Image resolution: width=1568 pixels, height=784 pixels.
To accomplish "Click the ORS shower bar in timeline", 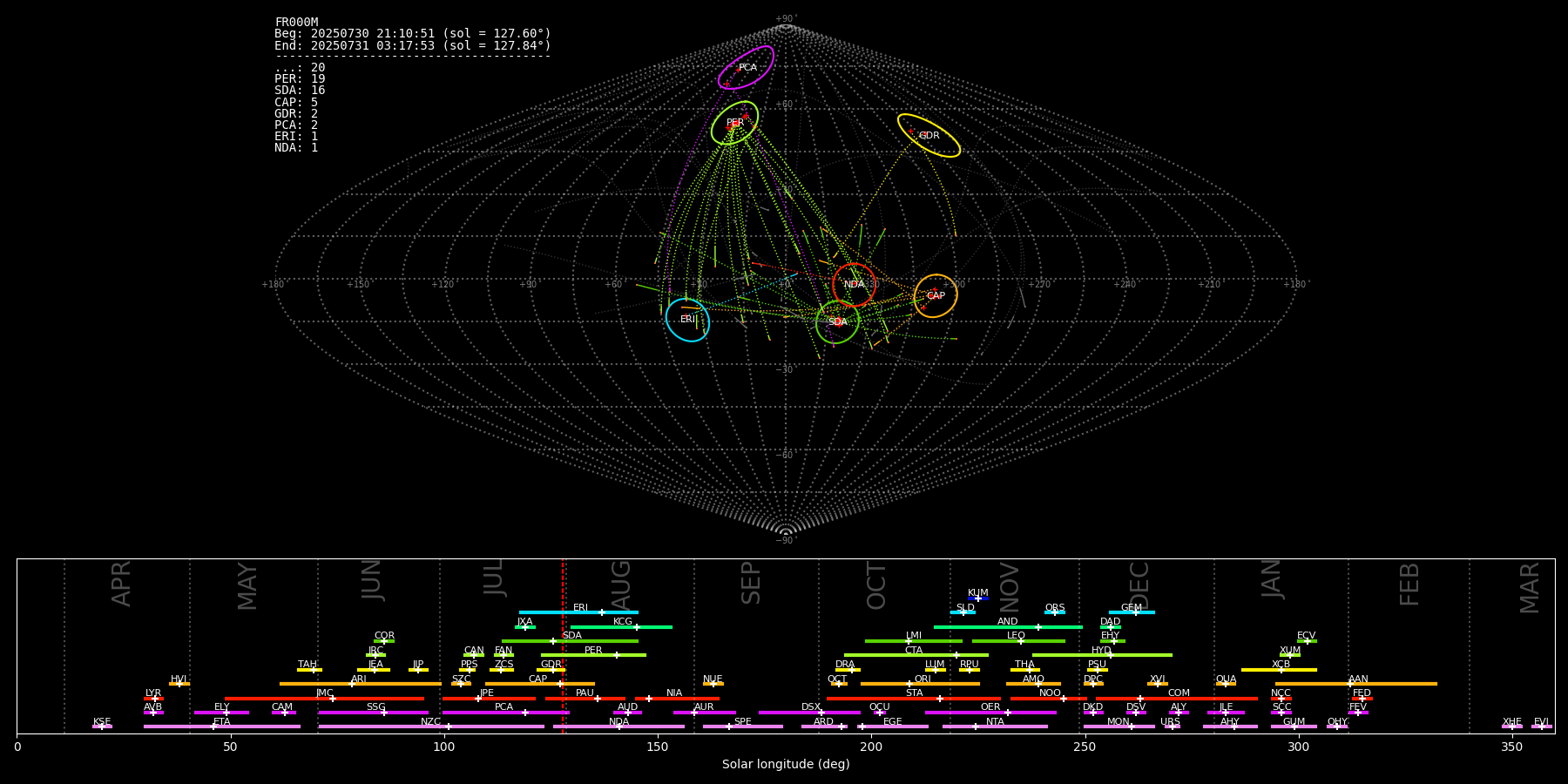I will (1055, 612).
